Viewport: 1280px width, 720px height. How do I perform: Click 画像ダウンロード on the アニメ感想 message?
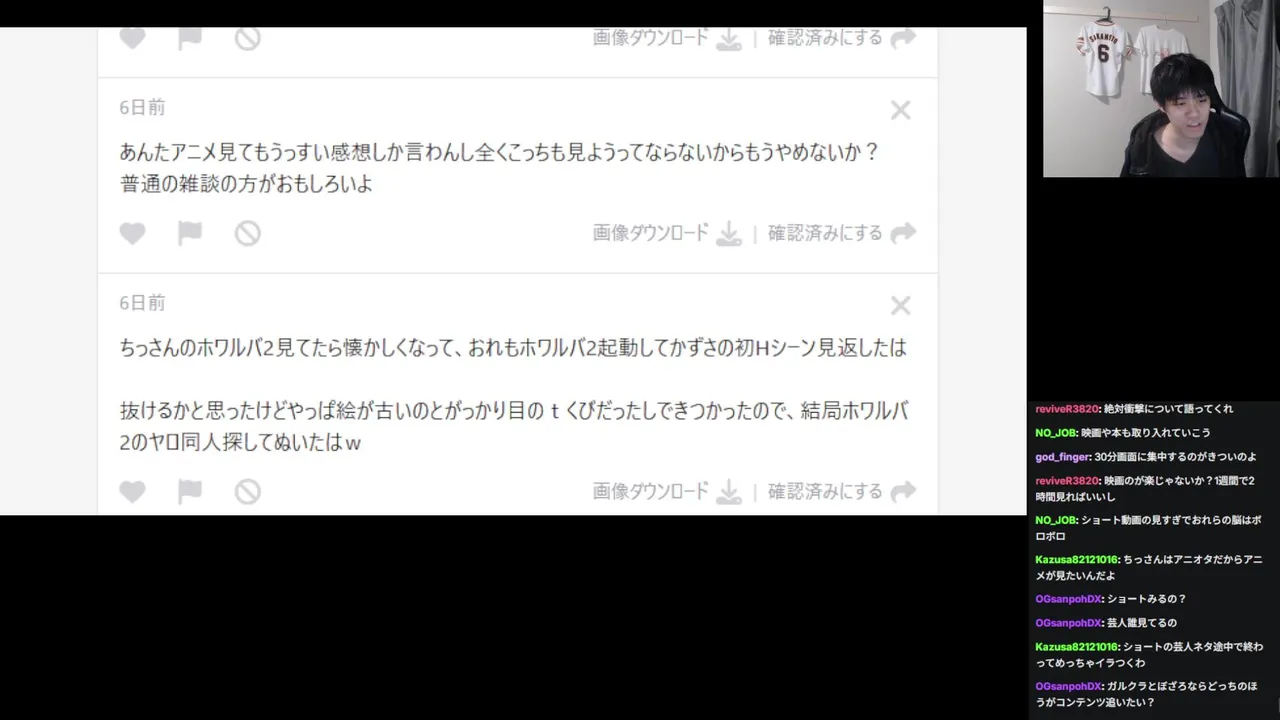click(650, 233)
